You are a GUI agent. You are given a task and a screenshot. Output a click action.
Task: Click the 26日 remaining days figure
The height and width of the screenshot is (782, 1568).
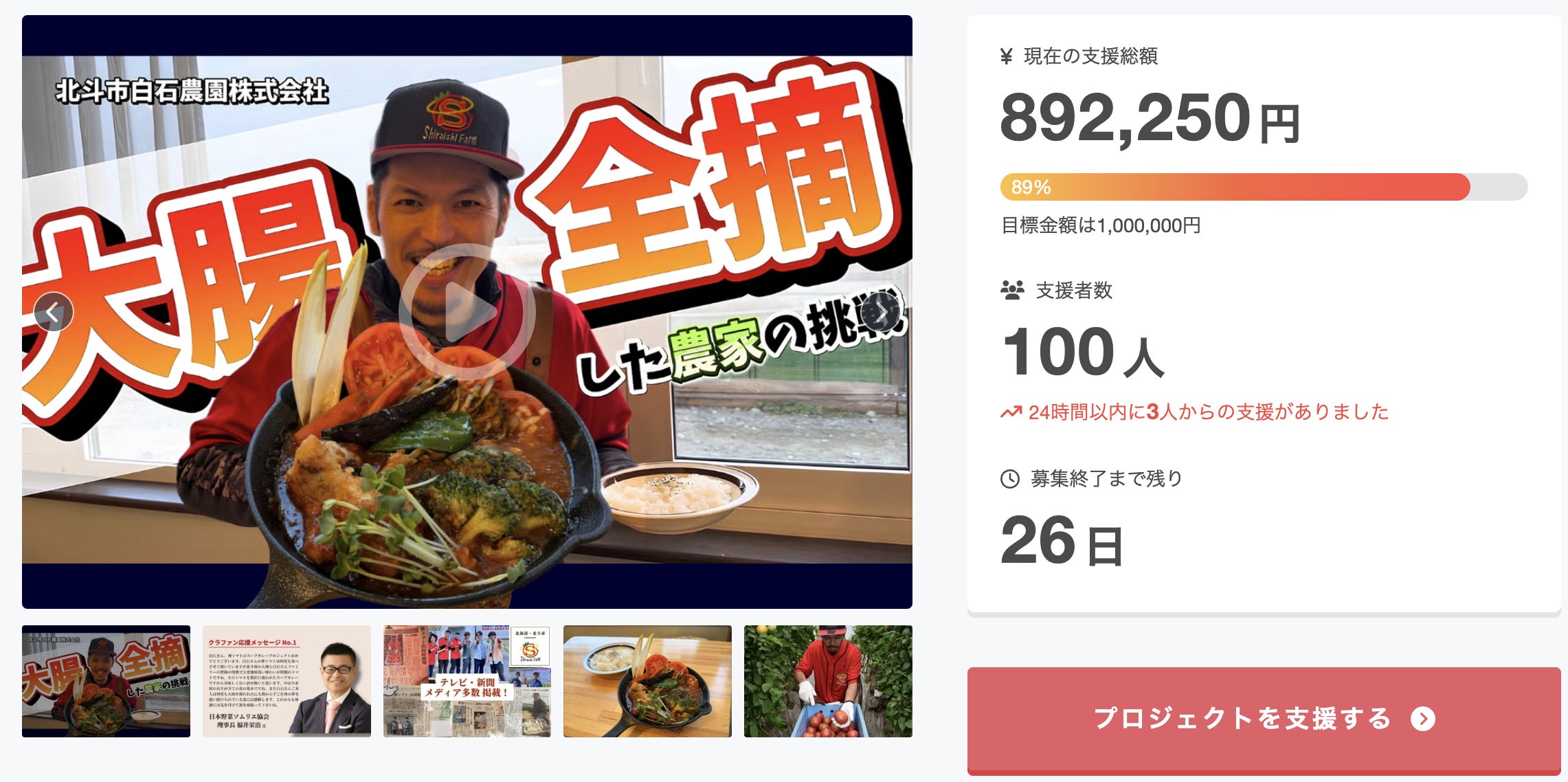point(1062,541)
